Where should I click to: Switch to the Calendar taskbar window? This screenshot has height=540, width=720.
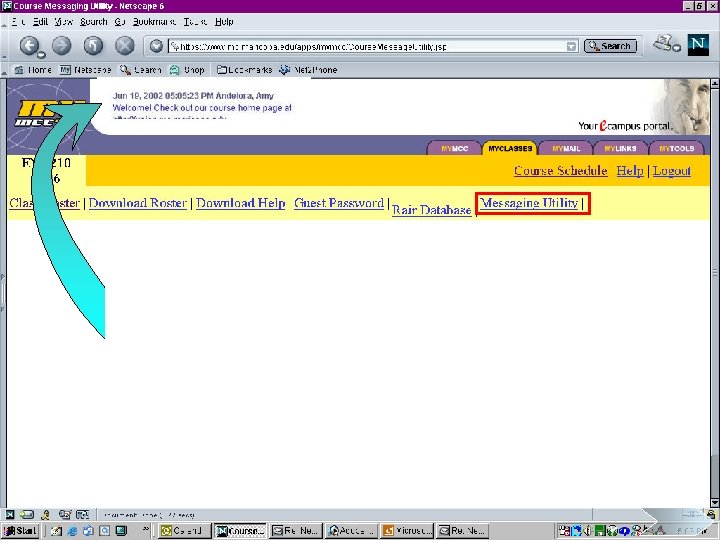tap(185, 531)
